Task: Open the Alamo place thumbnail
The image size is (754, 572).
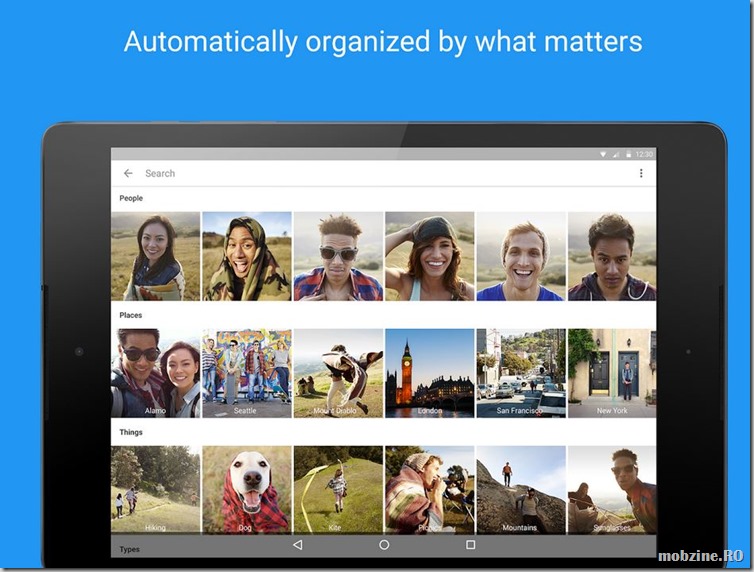Action: pyautogui.click(x=155, y=373)
